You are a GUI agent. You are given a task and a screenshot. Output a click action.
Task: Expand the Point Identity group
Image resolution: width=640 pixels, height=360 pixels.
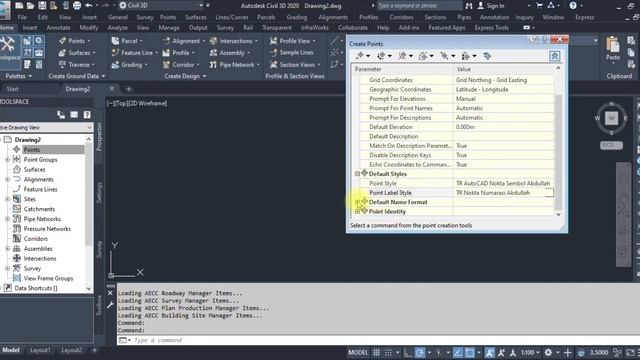[x=357, y=211]
